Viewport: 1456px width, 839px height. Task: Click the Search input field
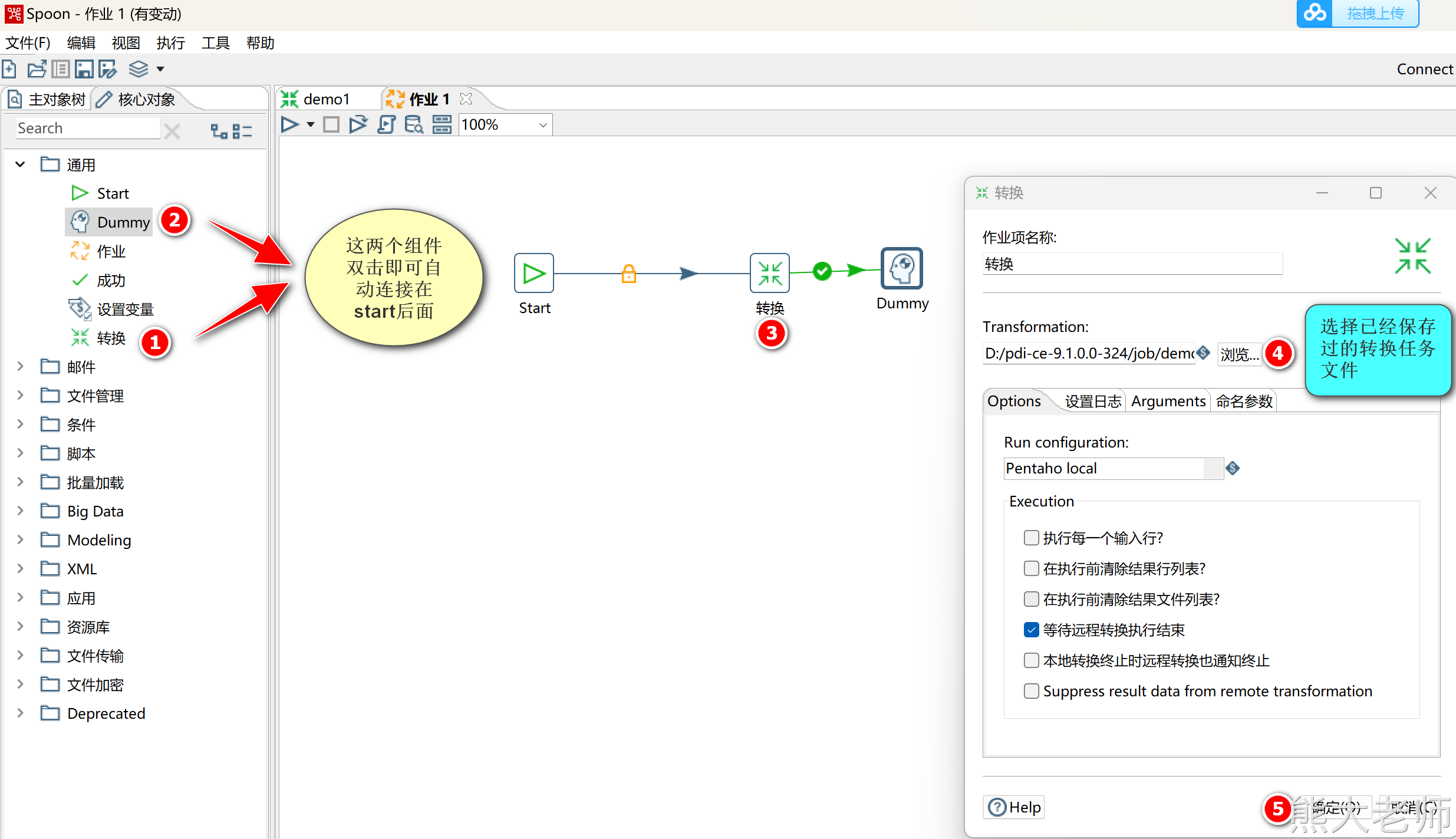87,128
